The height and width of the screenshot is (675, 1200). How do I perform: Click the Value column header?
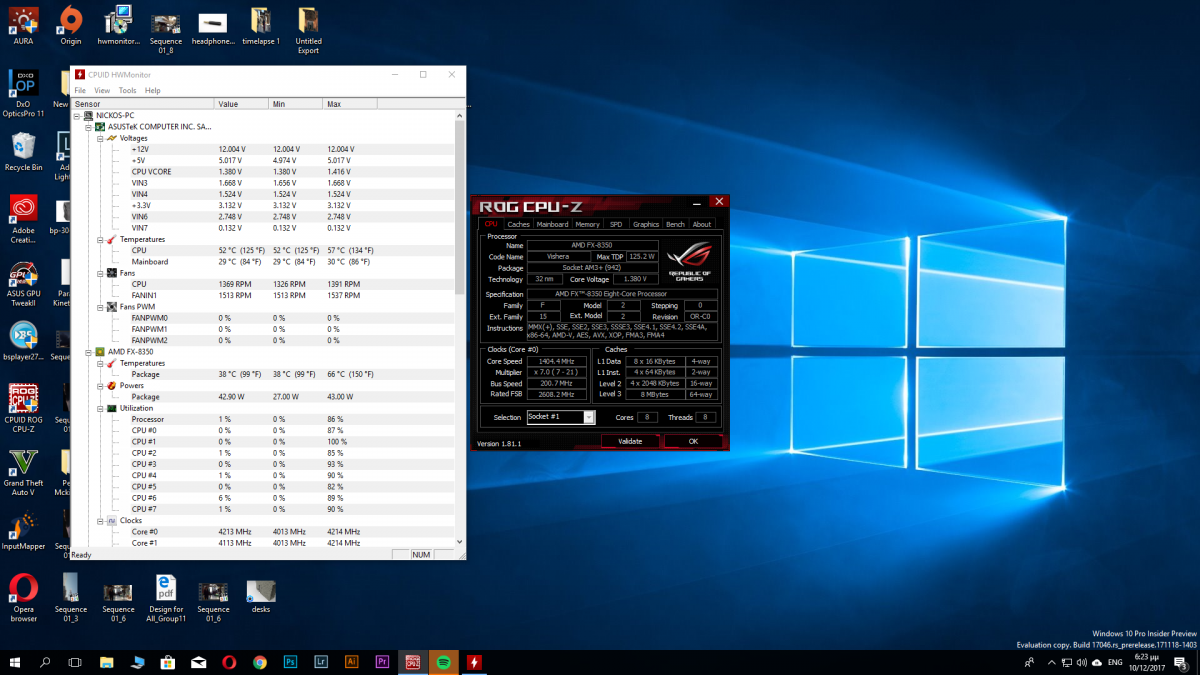click(x=241, y=104)
